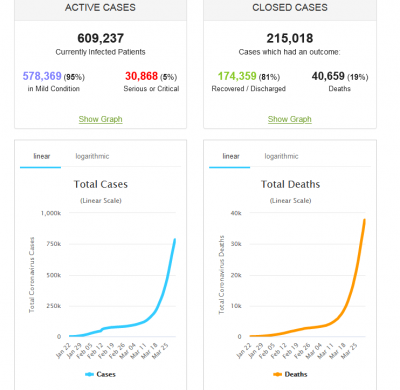Open Show Graph link under Active Cases

click(x=100, y=119)
